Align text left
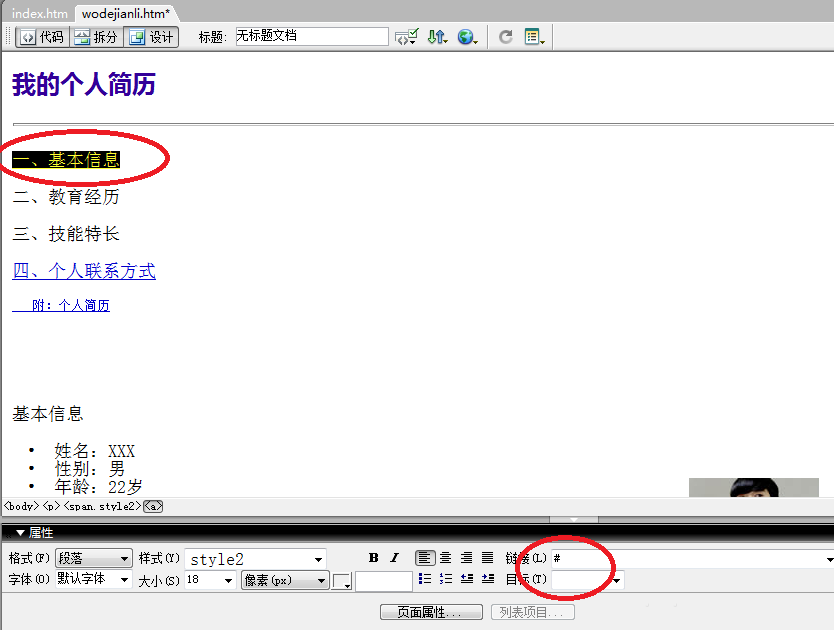Viewport: 834px width, 630px height. (x=424, y=558)
